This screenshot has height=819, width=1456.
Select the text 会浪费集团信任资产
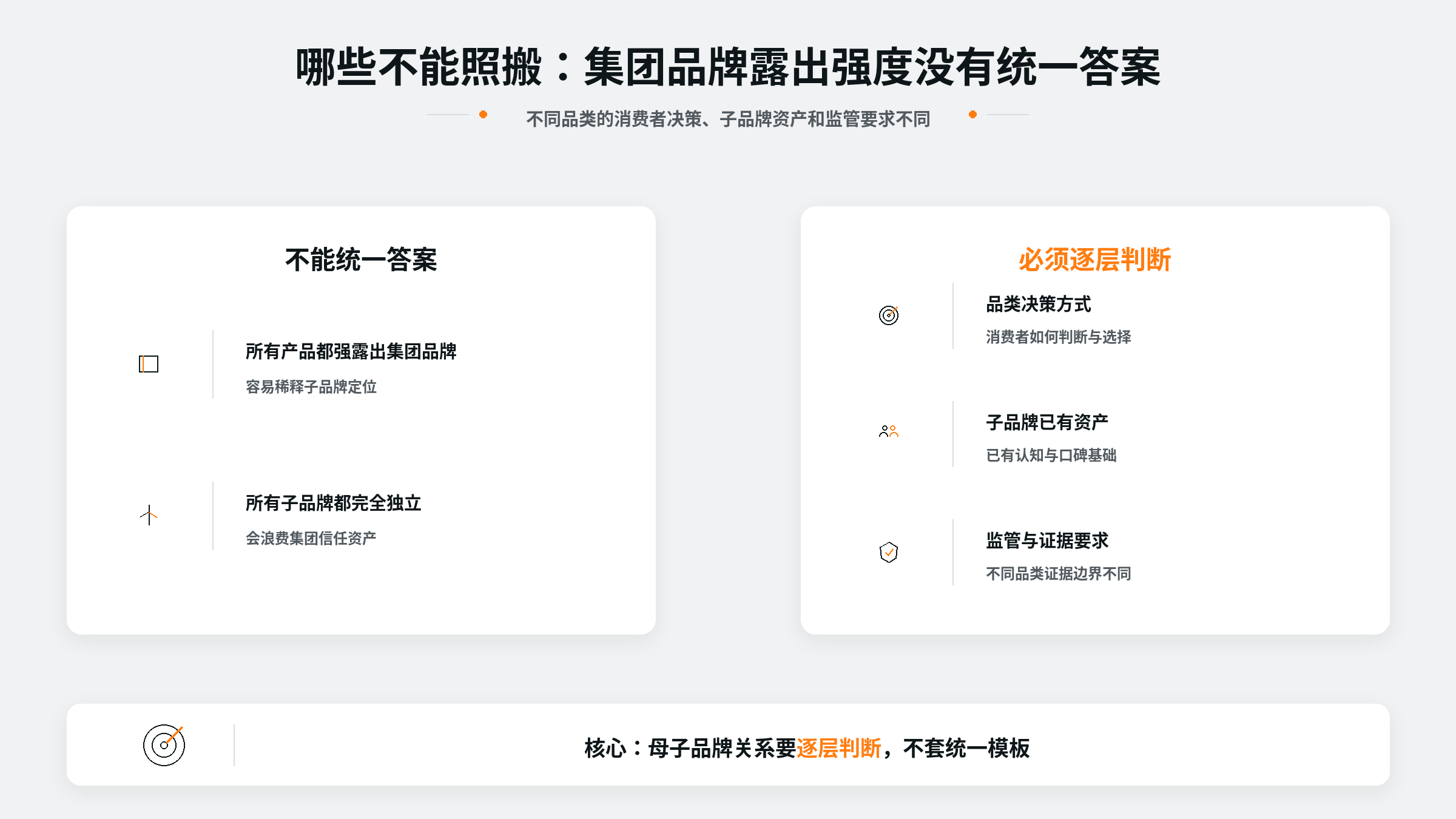[311, 538]
